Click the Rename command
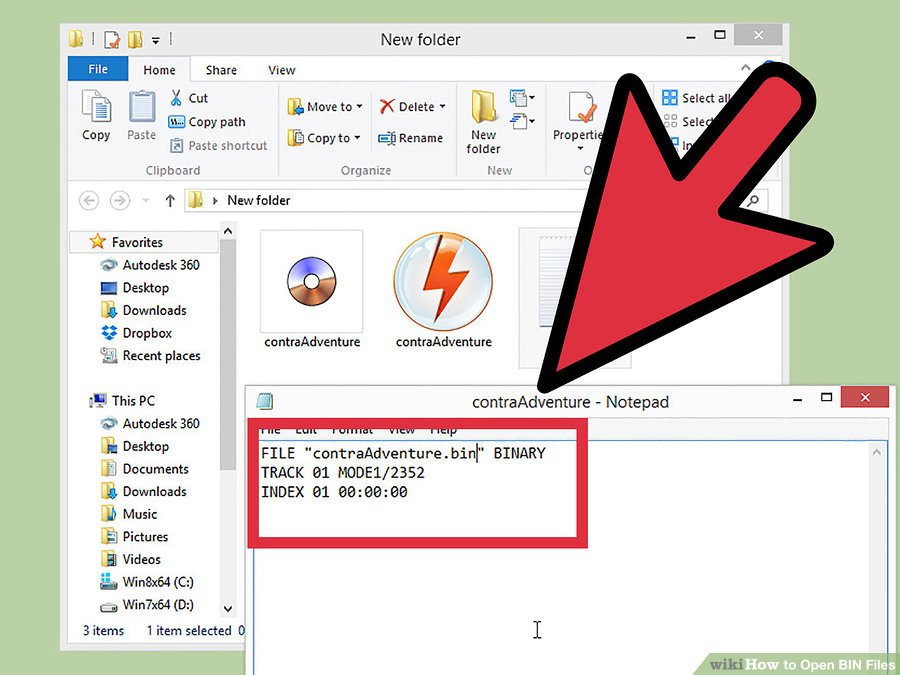The image size is (900, 675). click(410, 138)
